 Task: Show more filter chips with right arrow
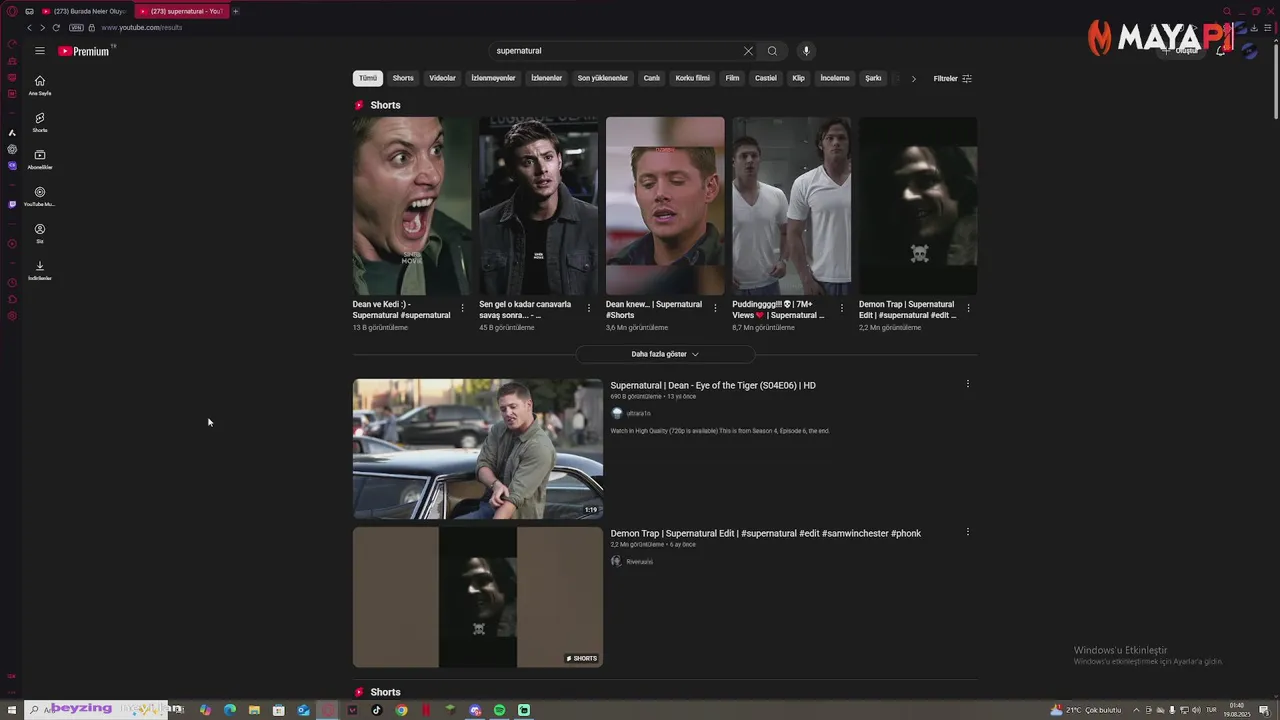(913, 78)
